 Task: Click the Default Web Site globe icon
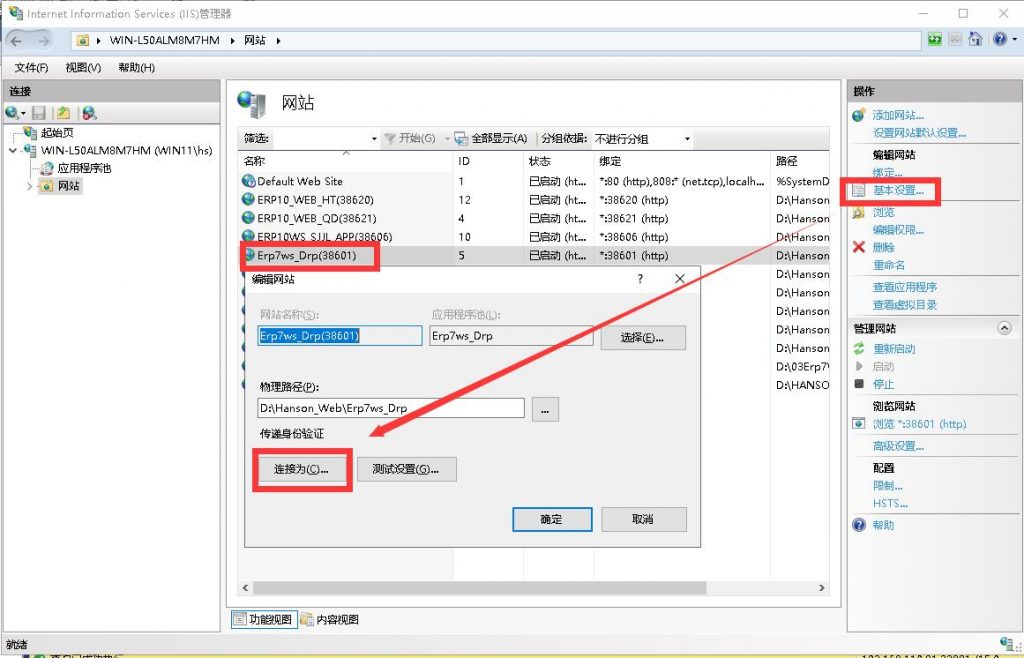[x=249, y=181]
